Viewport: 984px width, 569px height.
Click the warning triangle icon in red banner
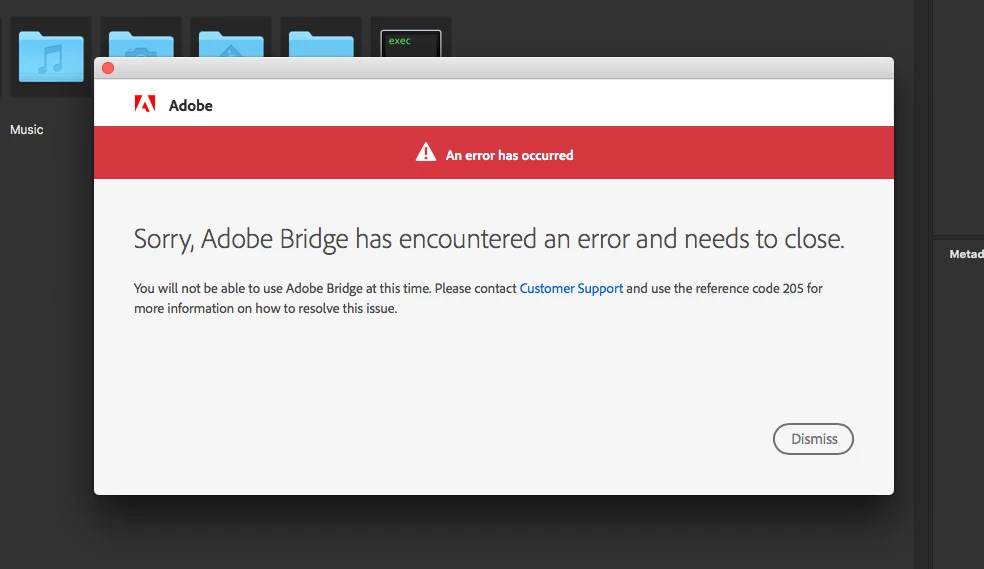(x=425, y=152)
